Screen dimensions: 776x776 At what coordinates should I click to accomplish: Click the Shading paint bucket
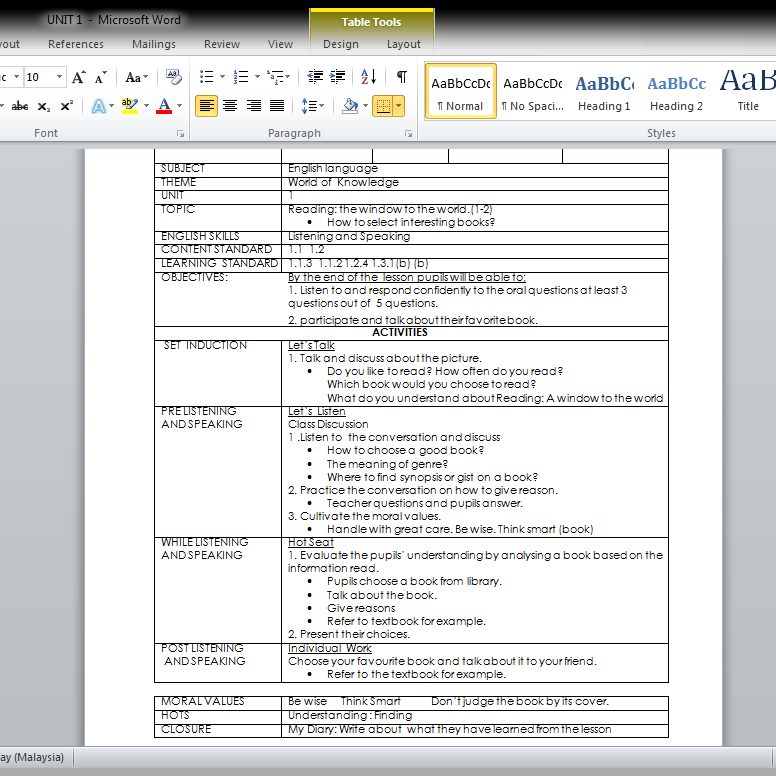[350, 106]
